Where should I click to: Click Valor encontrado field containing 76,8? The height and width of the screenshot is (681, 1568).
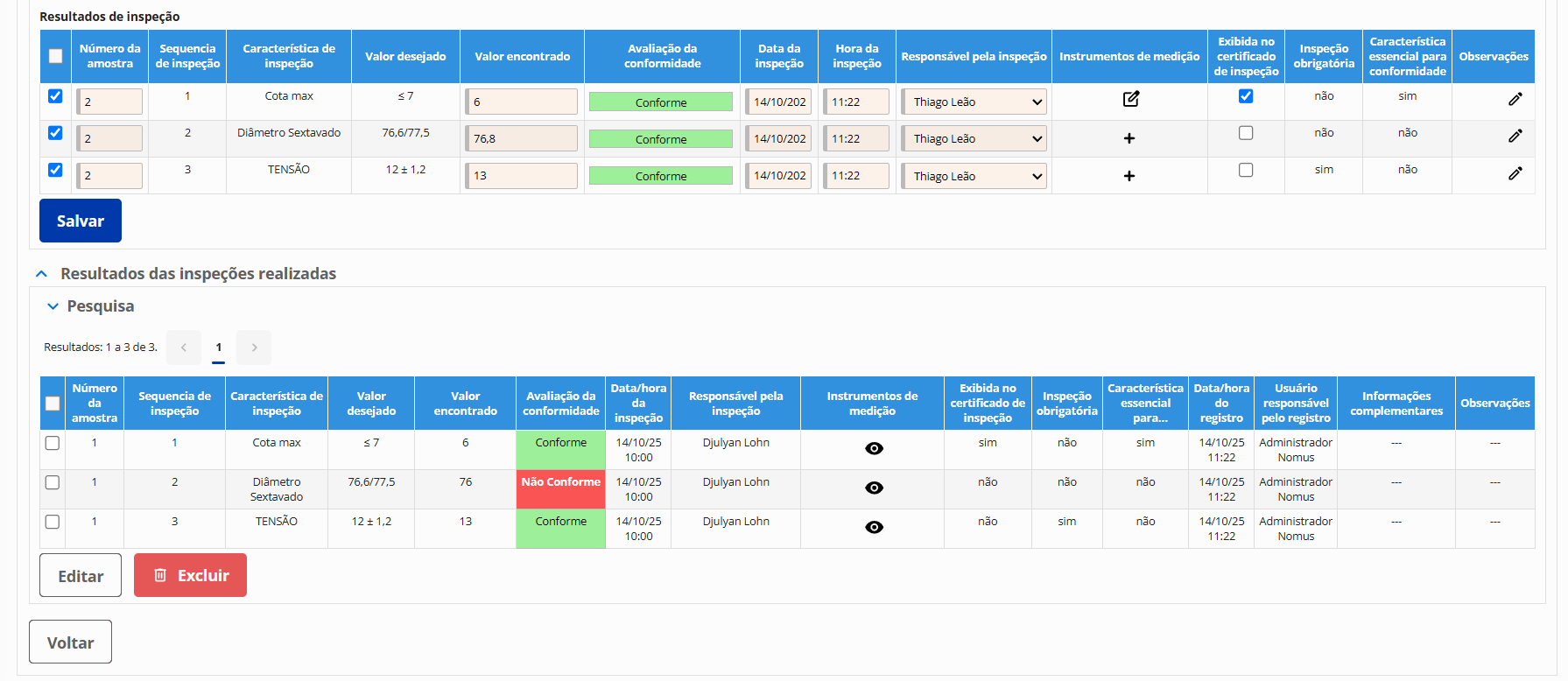click(x=521, y=138)
